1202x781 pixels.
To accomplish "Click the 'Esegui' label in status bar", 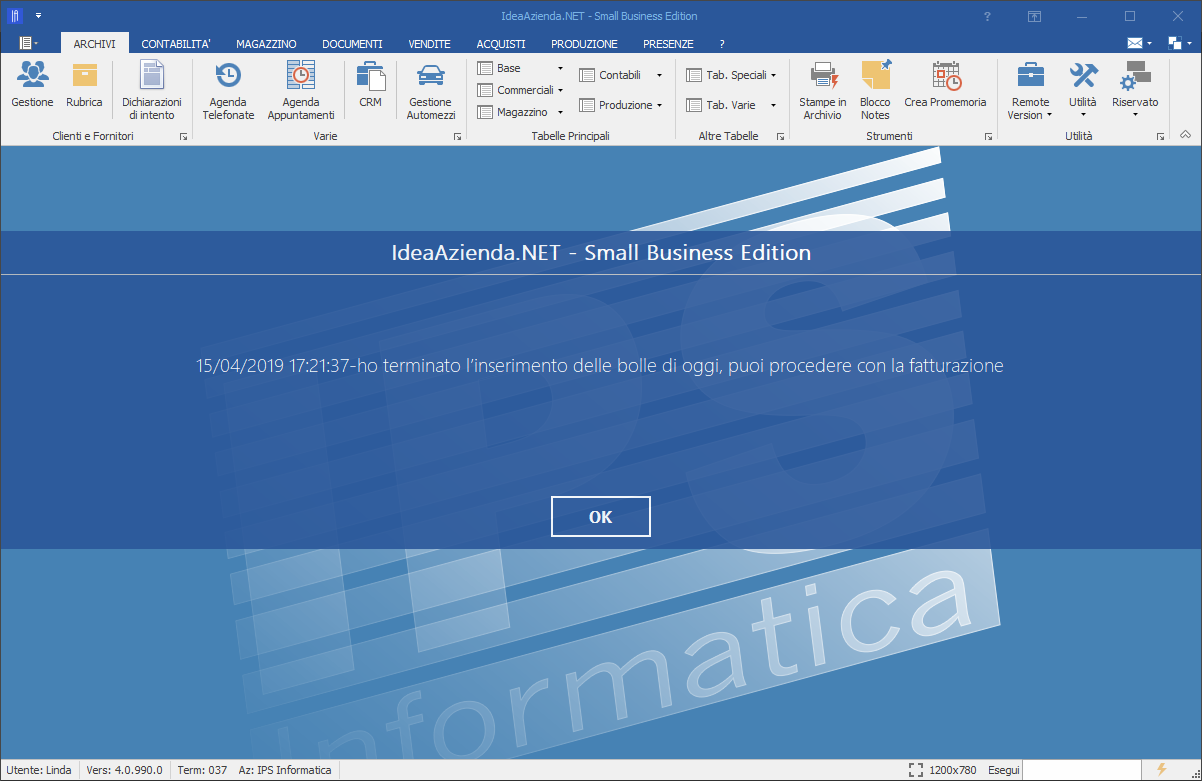I will click(x=1004, y=770).
